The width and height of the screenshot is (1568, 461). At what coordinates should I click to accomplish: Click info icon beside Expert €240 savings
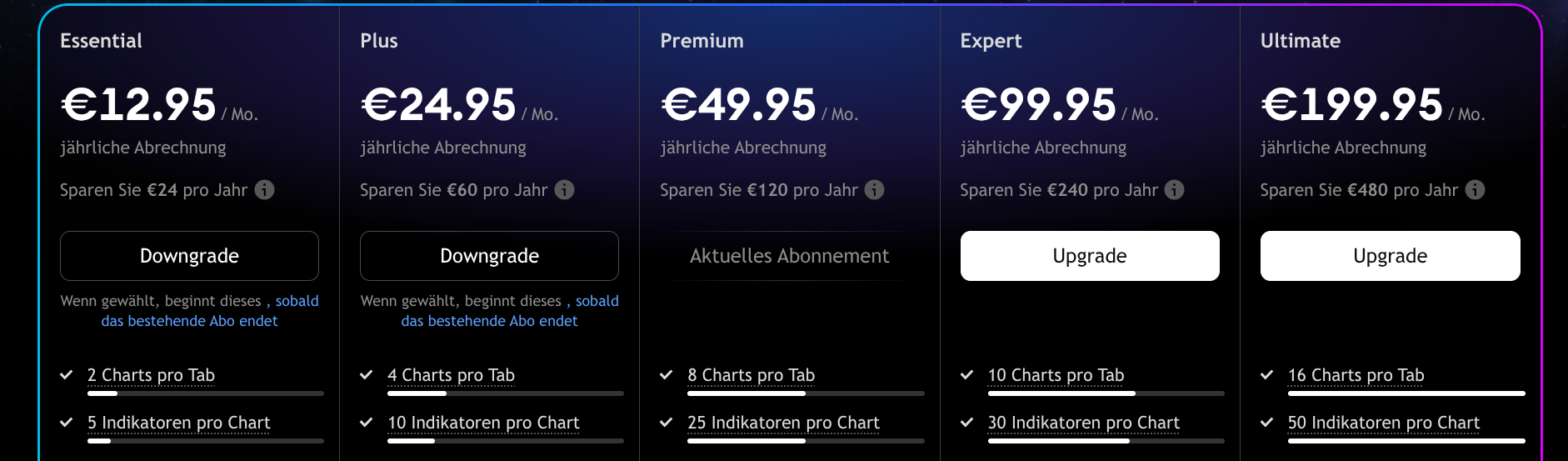(x=1174, y=190)
